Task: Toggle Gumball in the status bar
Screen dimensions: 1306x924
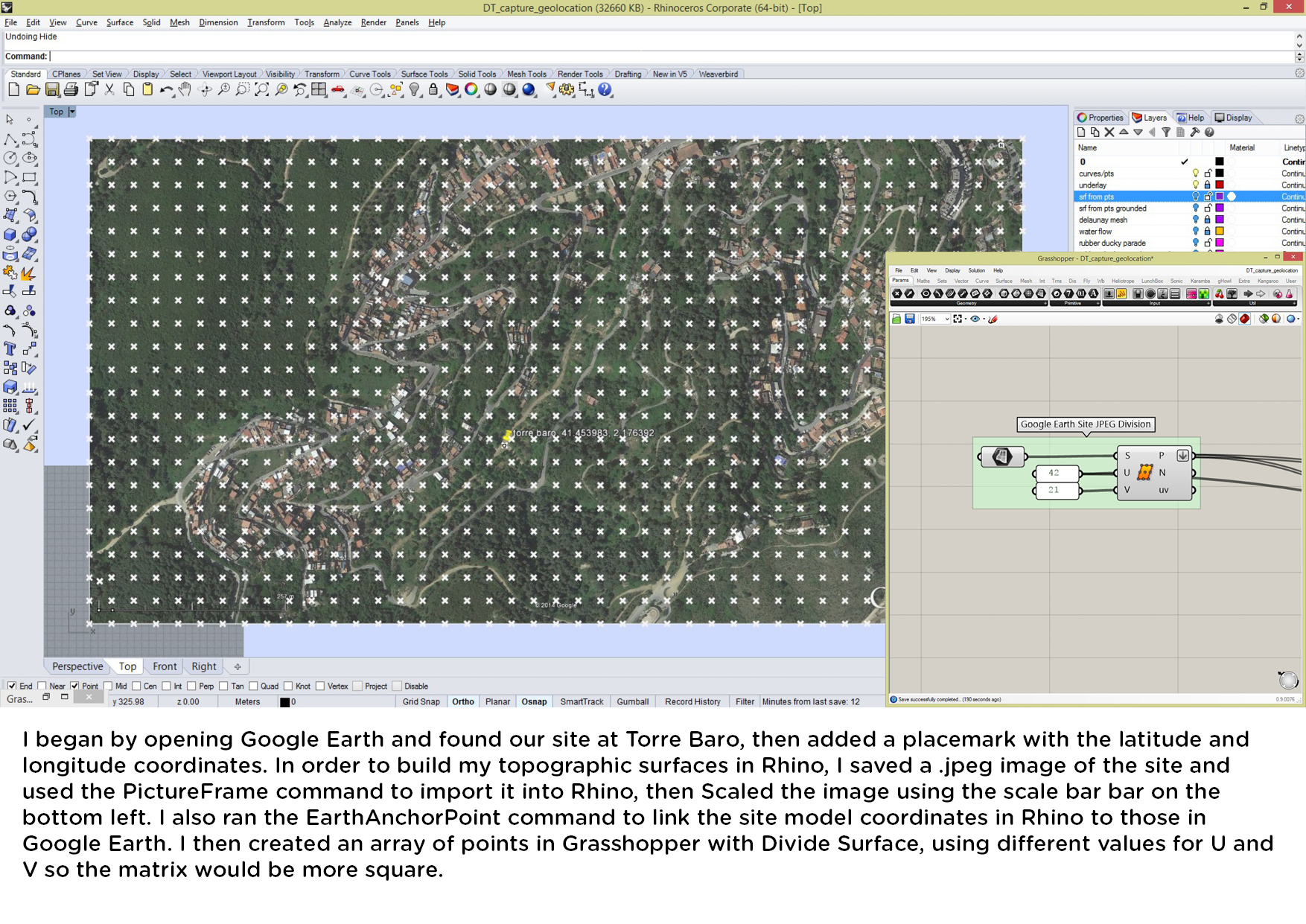Action: point(632,701)
